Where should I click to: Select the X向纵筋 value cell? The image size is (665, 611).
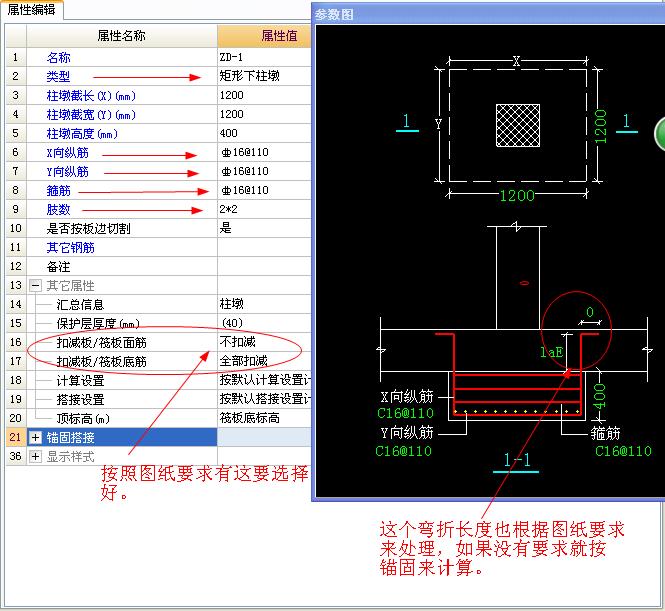[264, 152]
